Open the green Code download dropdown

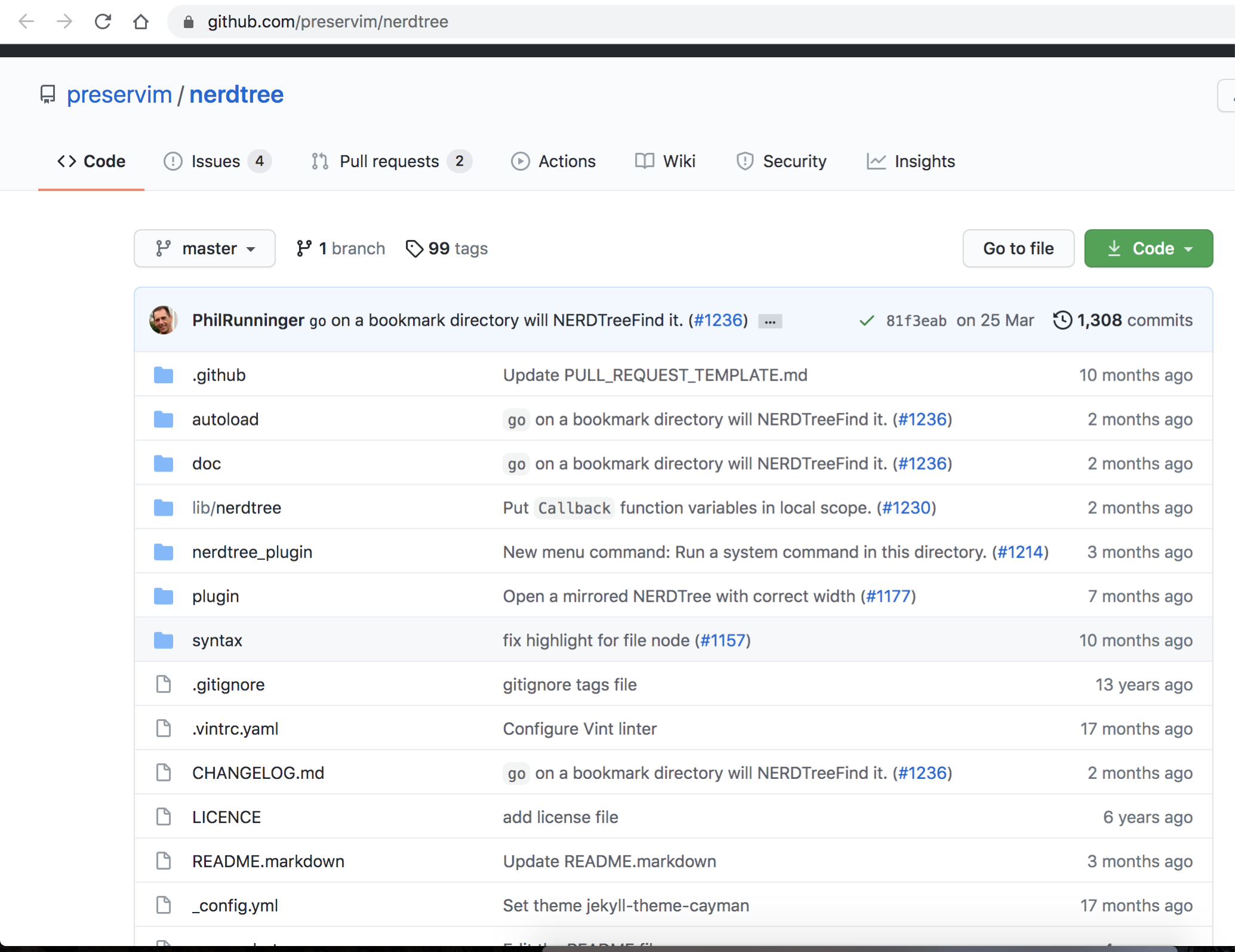point(1148,248)
